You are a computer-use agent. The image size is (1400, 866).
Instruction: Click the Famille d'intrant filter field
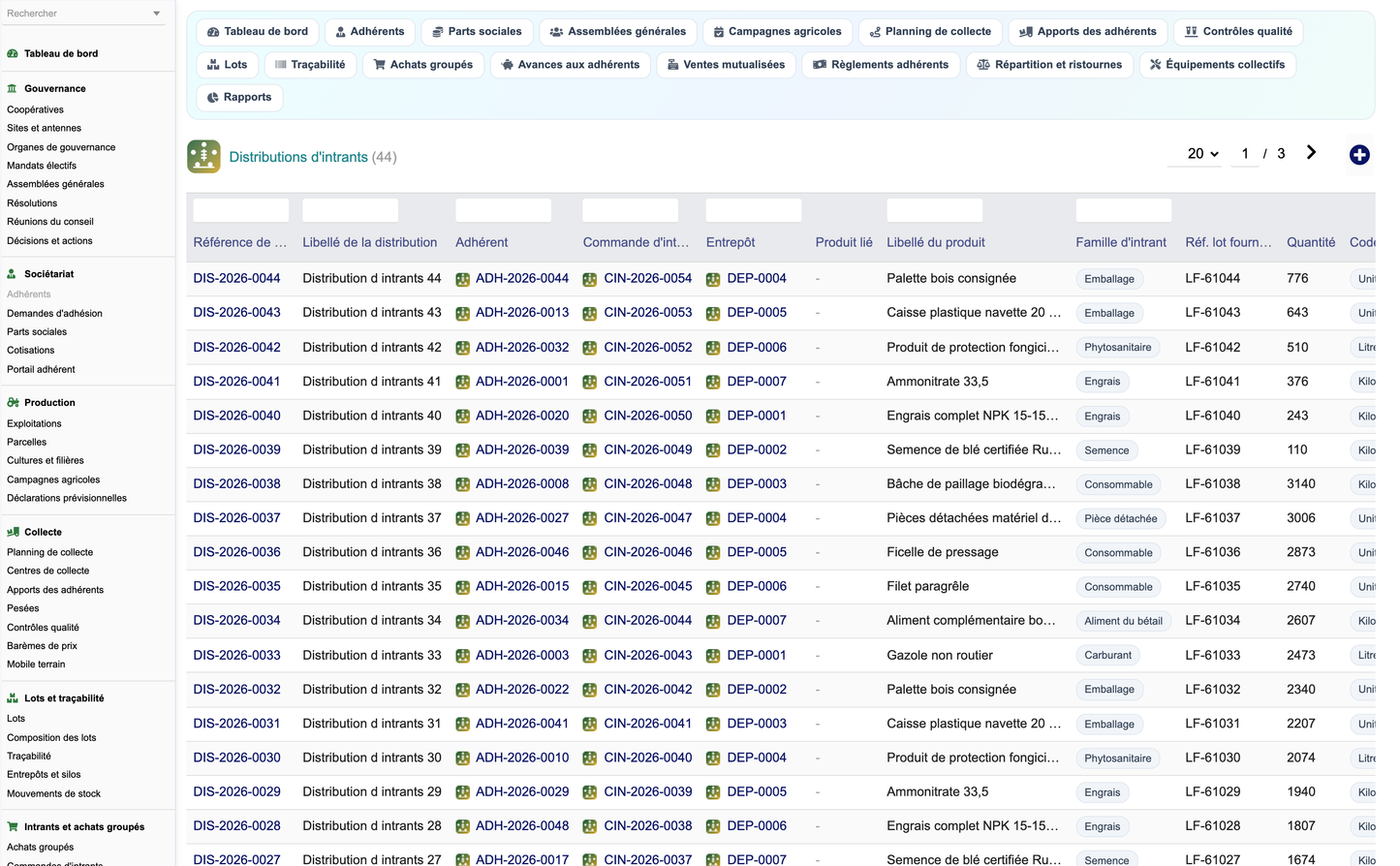(x=1123, y=210)
